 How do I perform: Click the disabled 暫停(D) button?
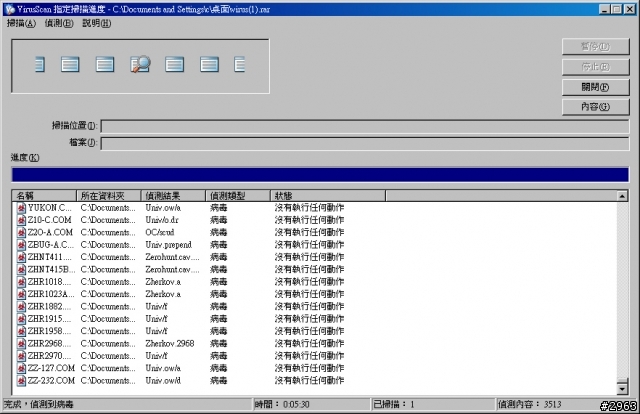click(x=596, y=47)
